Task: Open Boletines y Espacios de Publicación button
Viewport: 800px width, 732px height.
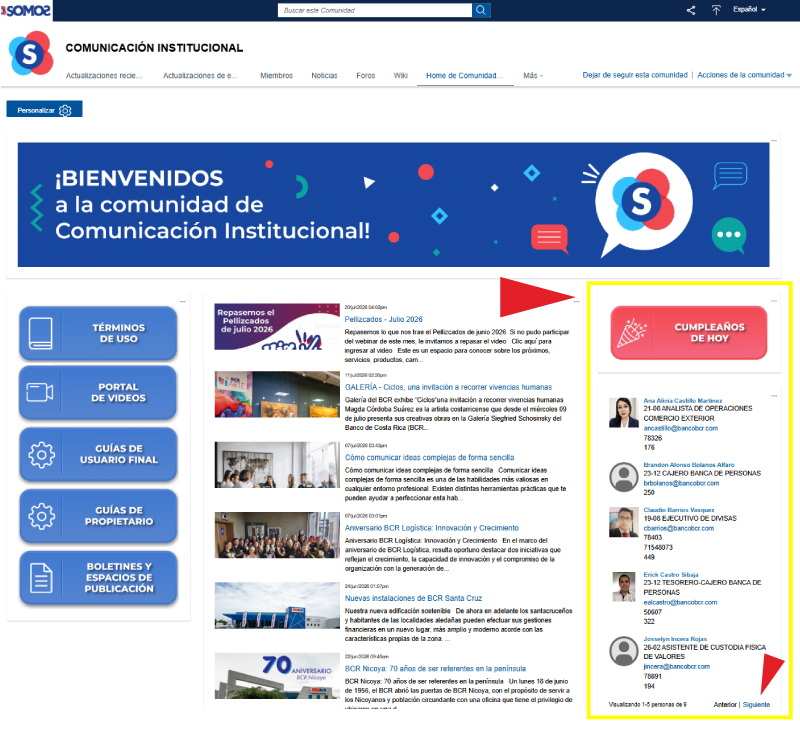Action: (x=98, y=577)
